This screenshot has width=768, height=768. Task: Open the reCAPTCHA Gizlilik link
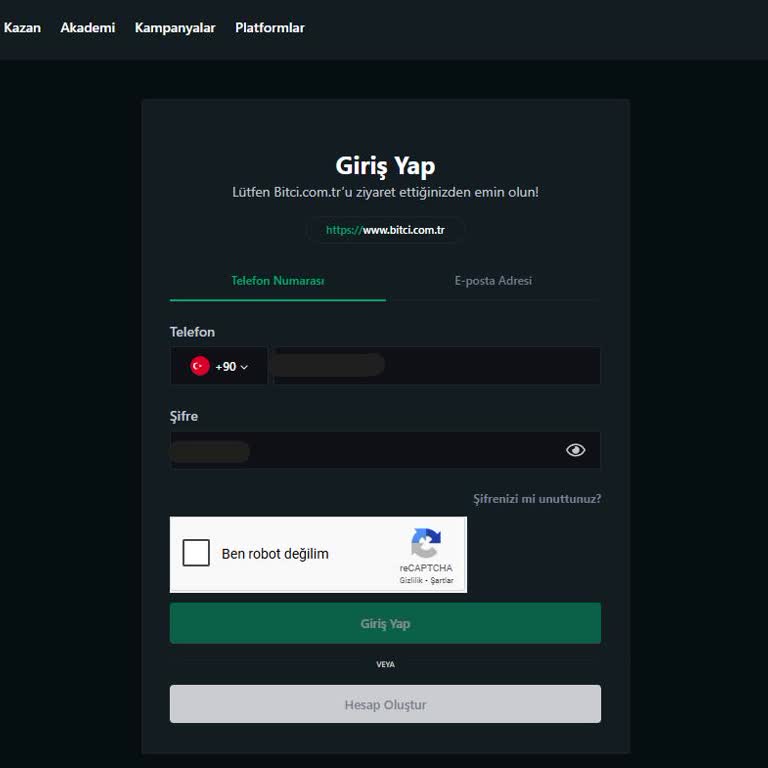click(x=410, y=580)
